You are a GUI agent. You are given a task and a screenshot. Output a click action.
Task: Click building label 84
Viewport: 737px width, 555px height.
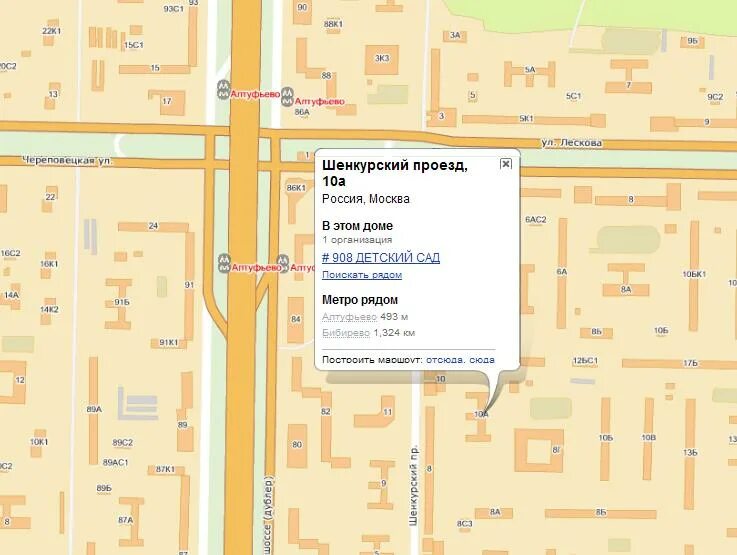coord(296,319)
